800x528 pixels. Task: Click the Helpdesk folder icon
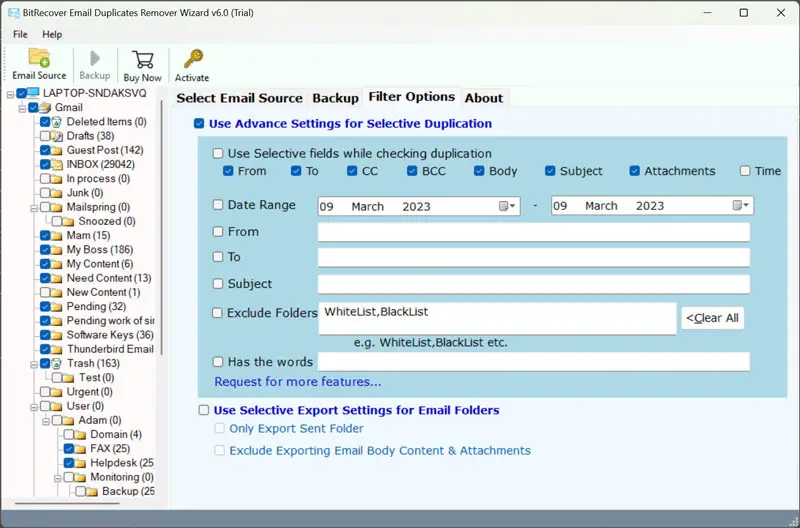81,463
